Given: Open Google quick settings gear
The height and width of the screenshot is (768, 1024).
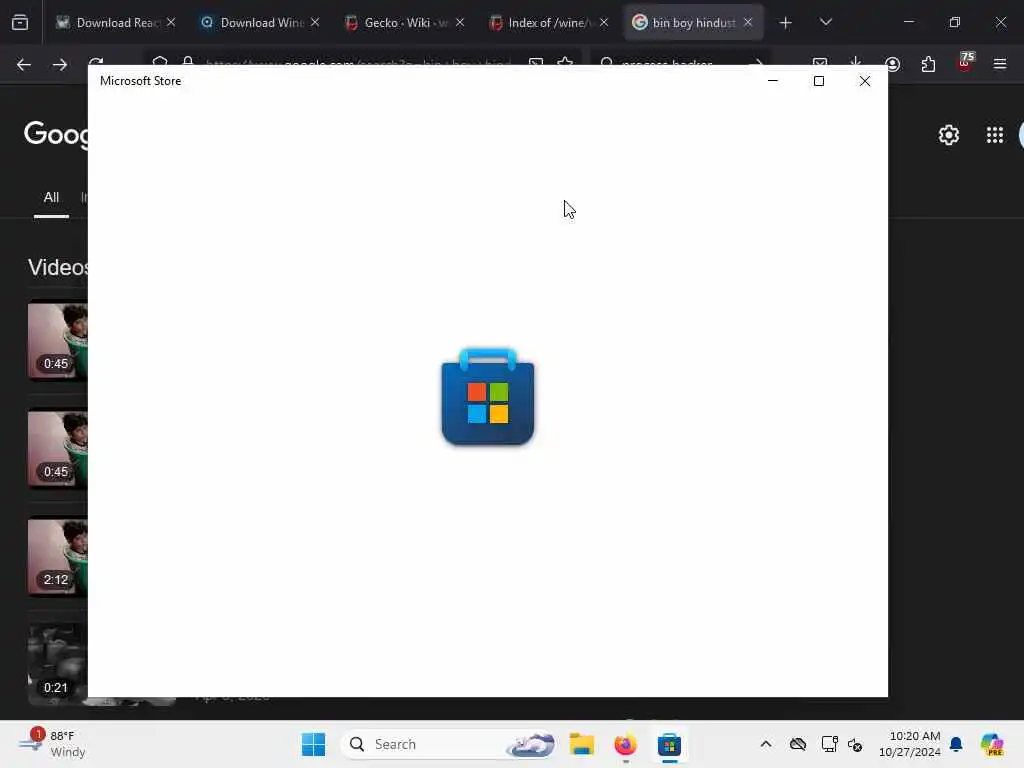Looking at the screenshot, I should click(x=948, y=135).
